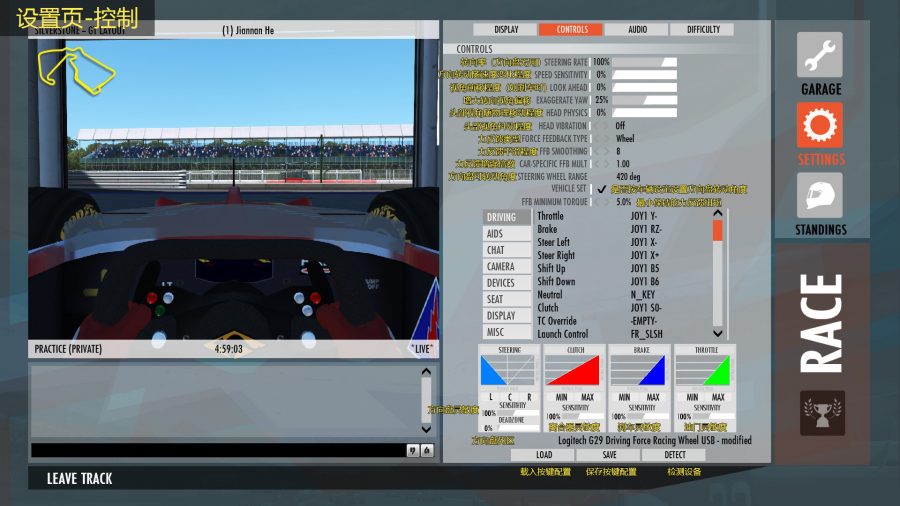Set steering left limit with L button

click(x=491, y=397)
